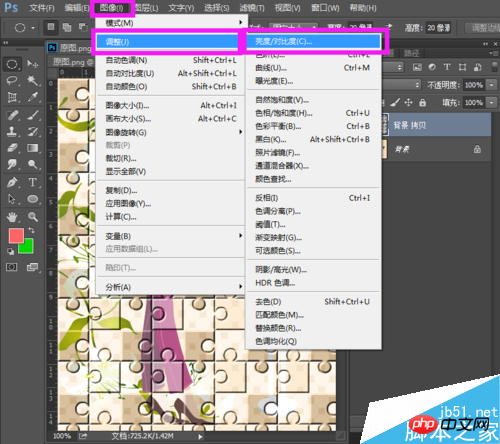Click the foreground color swatch

pos(16,235)
